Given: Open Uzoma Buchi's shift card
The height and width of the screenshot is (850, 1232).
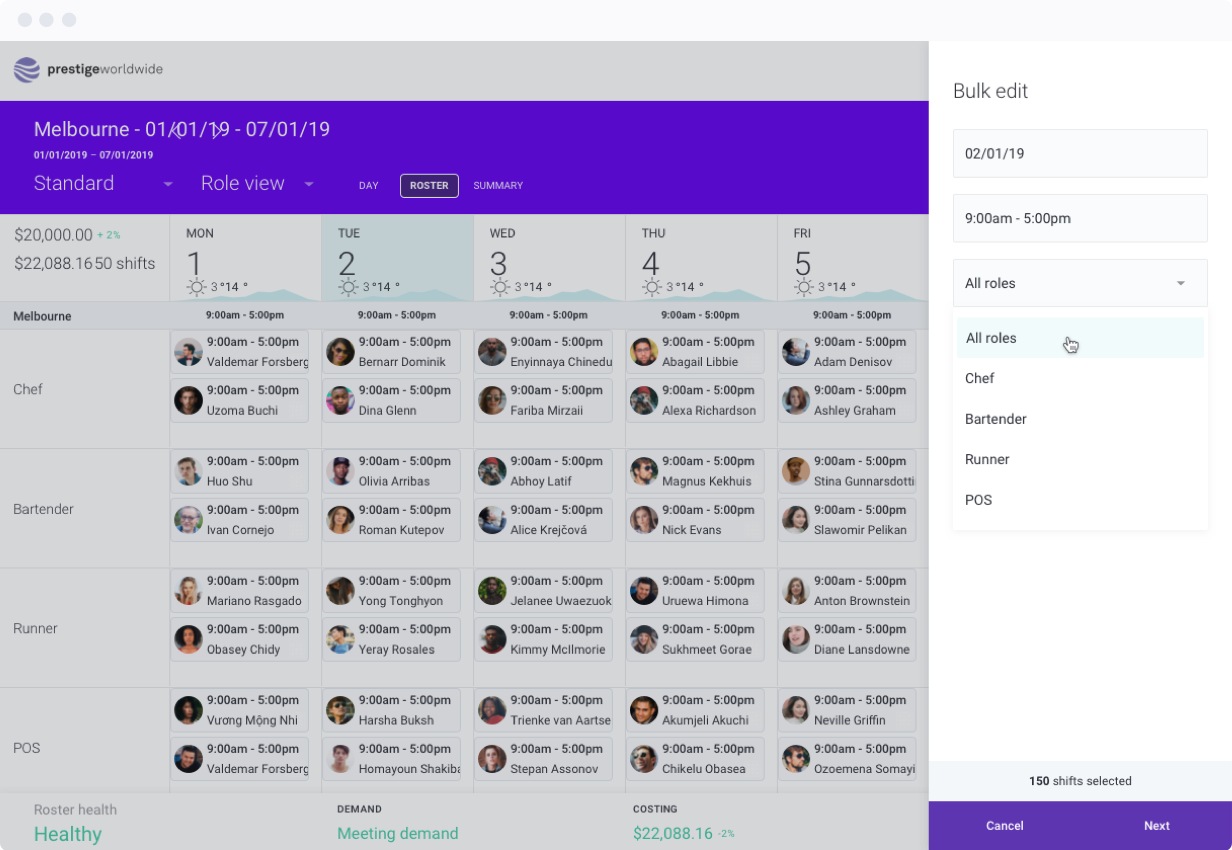Looking at the screenshot, I should (x=240, y=401).
